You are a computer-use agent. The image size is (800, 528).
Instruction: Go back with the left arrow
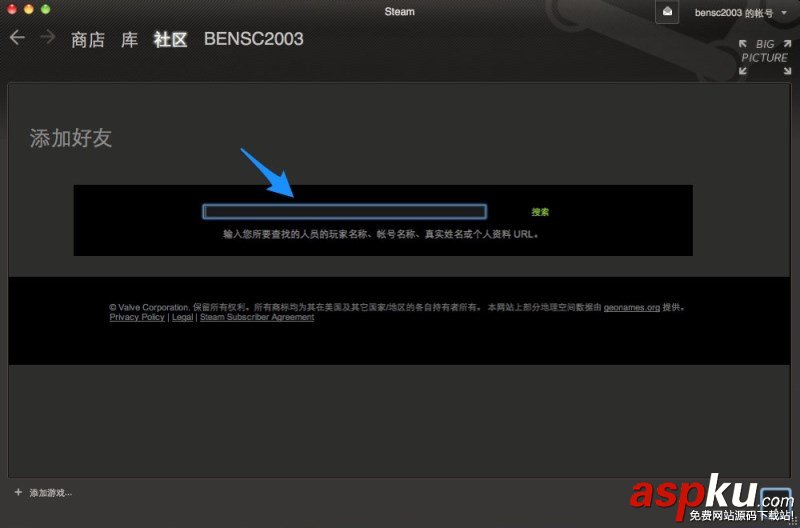pos(17,37)
